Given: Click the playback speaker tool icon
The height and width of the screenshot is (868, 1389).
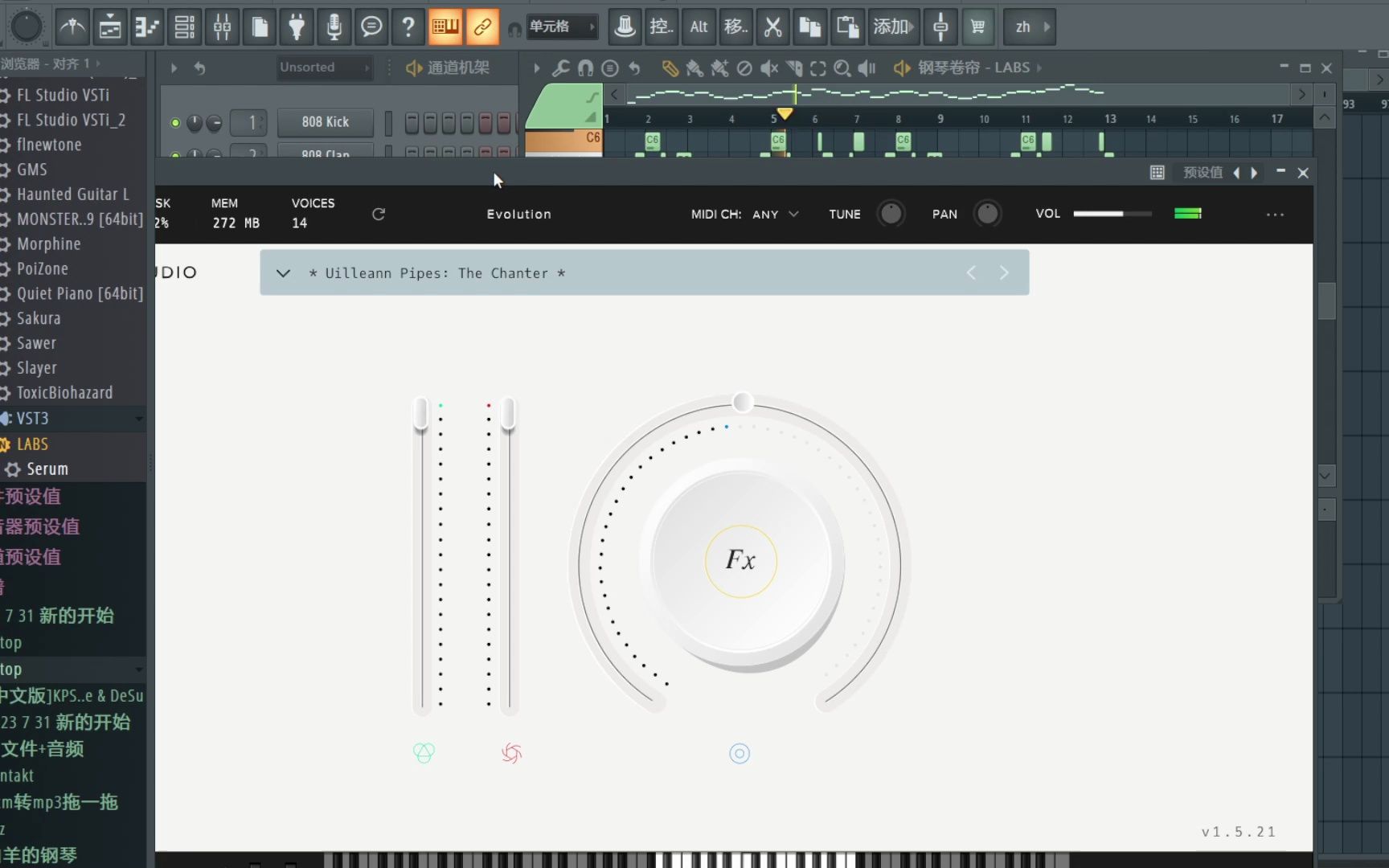Looking at the screenshot, I should tap(867, 68).
